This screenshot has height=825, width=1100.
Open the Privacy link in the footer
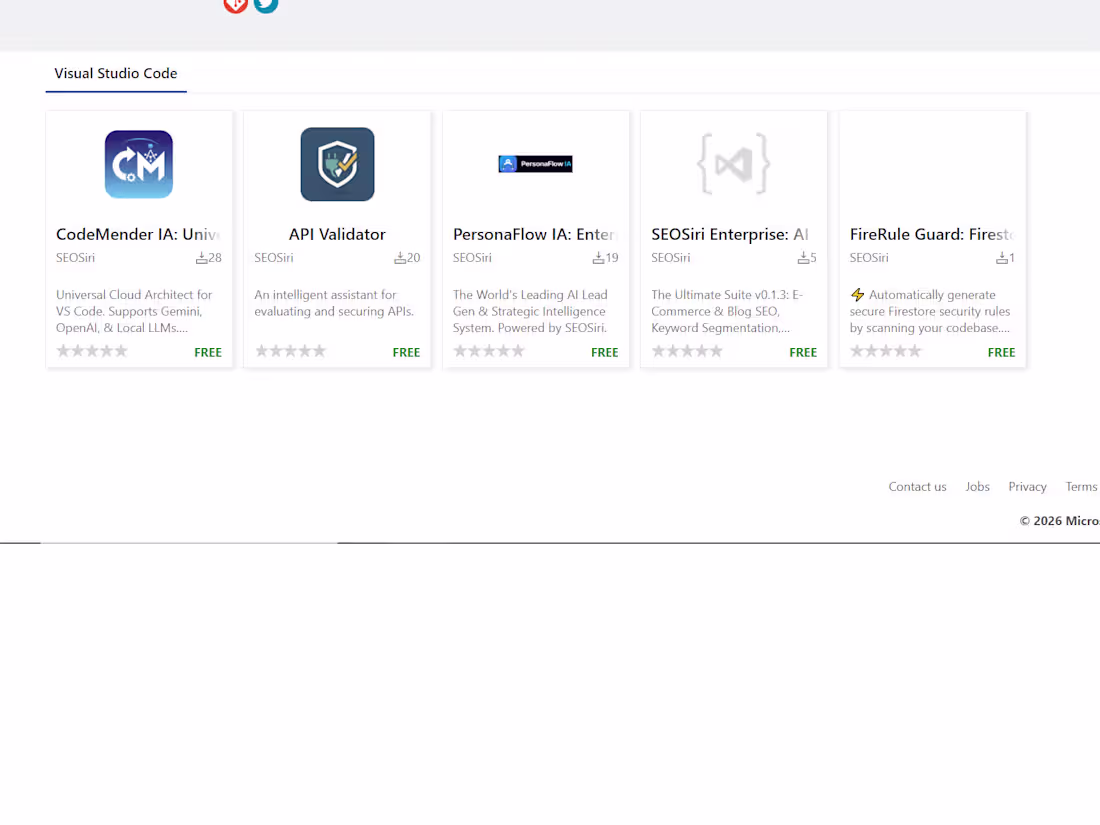click(1027, 486)
